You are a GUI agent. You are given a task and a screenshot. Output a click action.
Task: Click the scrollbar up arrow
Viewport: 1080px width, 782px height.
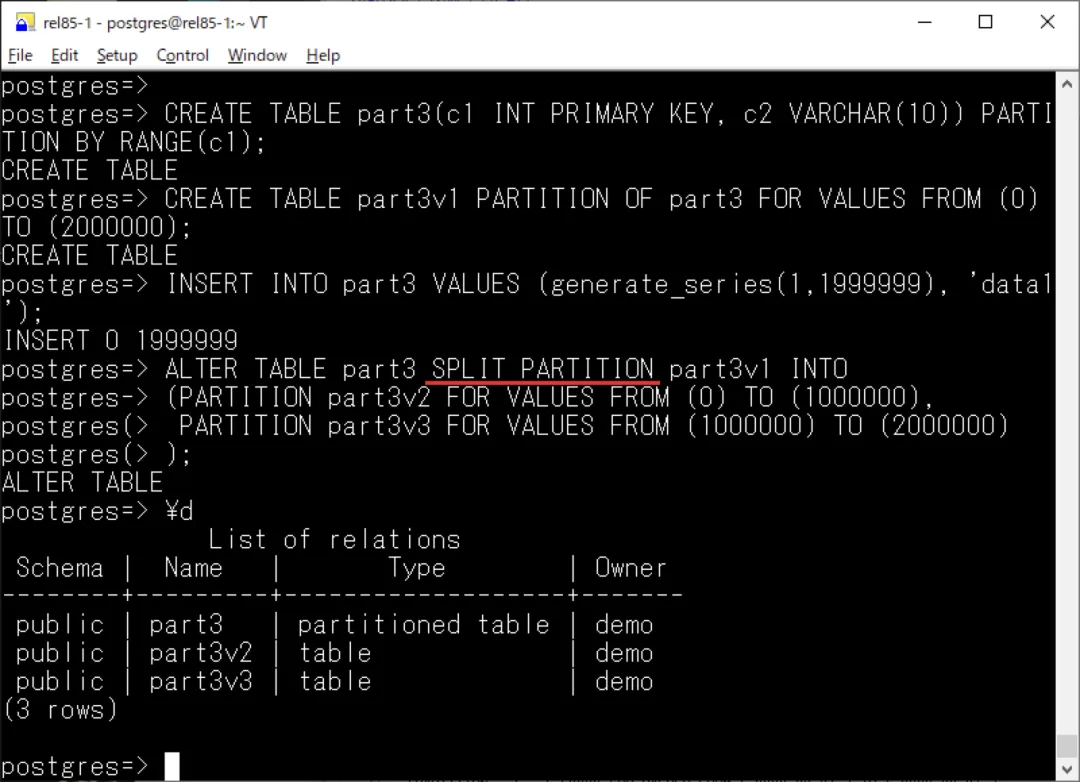tap(1067, 84)
